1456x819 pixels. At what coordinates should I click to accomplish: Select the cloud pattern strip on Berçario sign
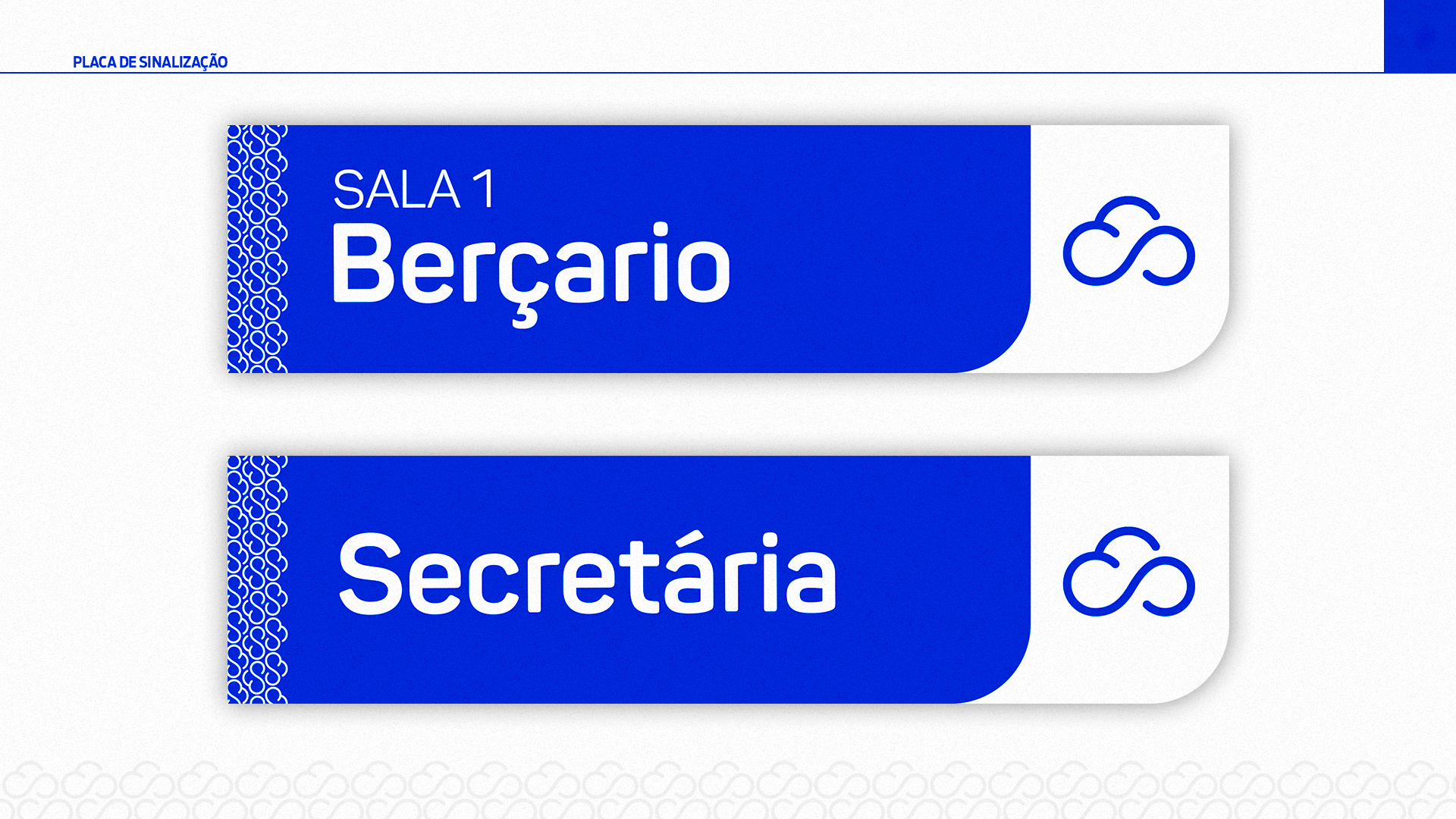coord(258,249)
